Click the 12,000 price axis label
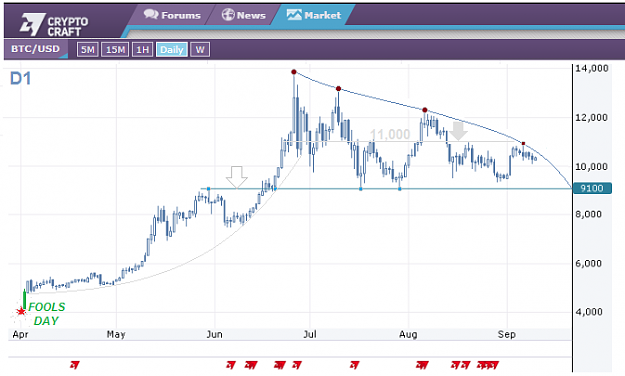 pos(592,118)
